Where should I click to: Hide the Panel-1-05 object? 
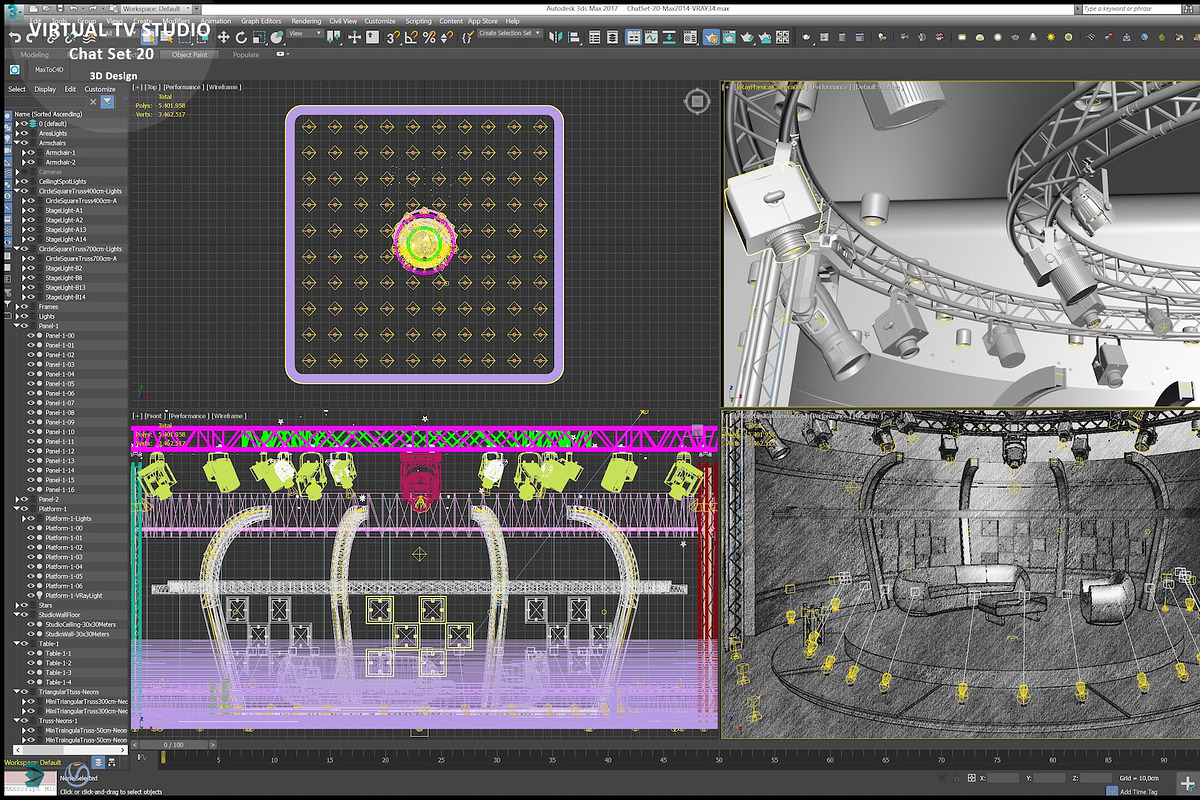pos(31,384)
